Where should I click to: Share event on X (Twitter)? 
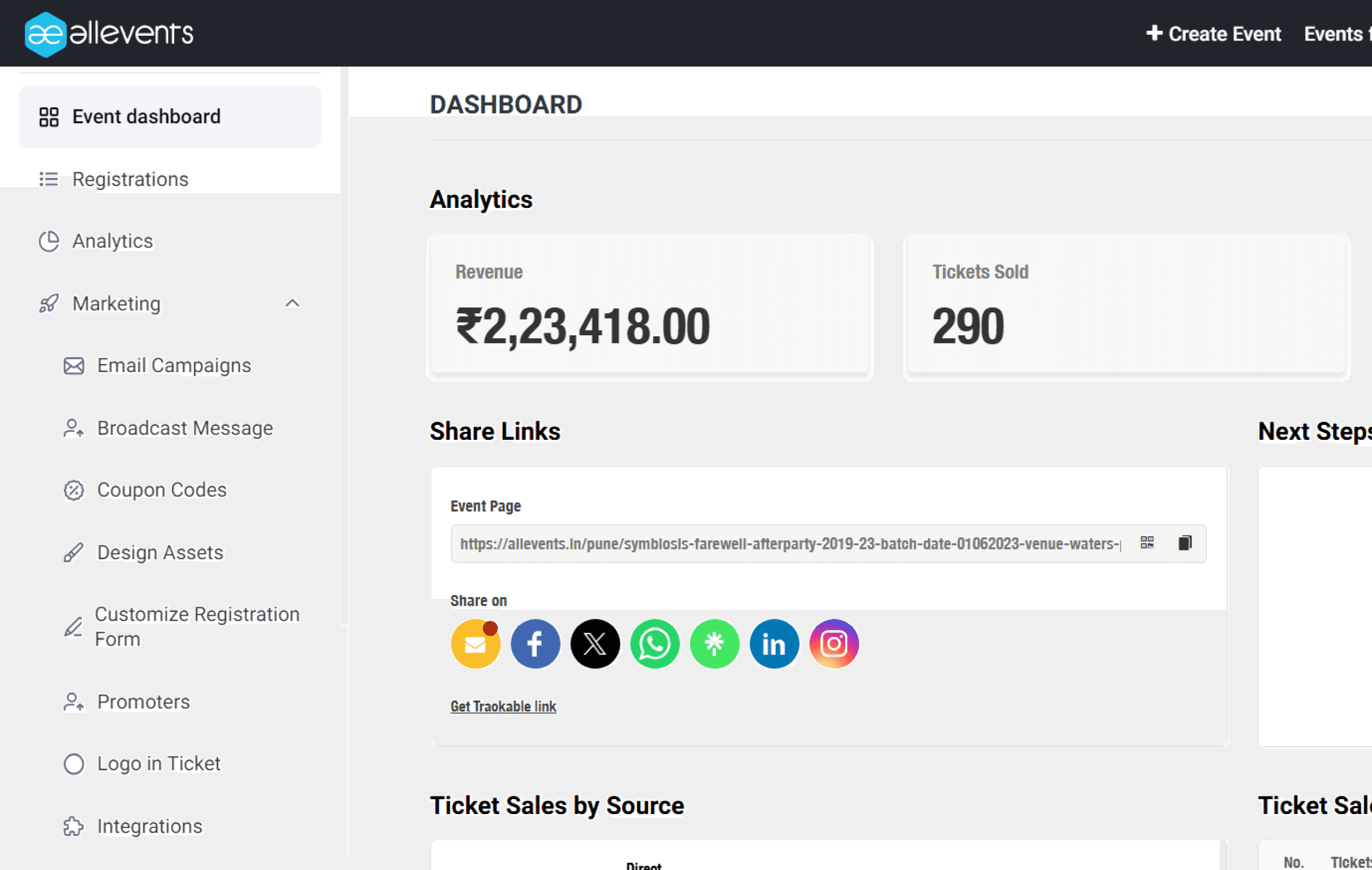(x=595, y=644)
